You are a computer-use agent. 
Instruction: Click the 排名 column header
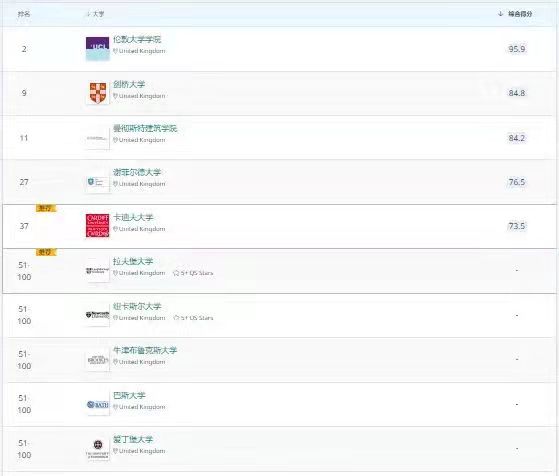pos(24,14)
